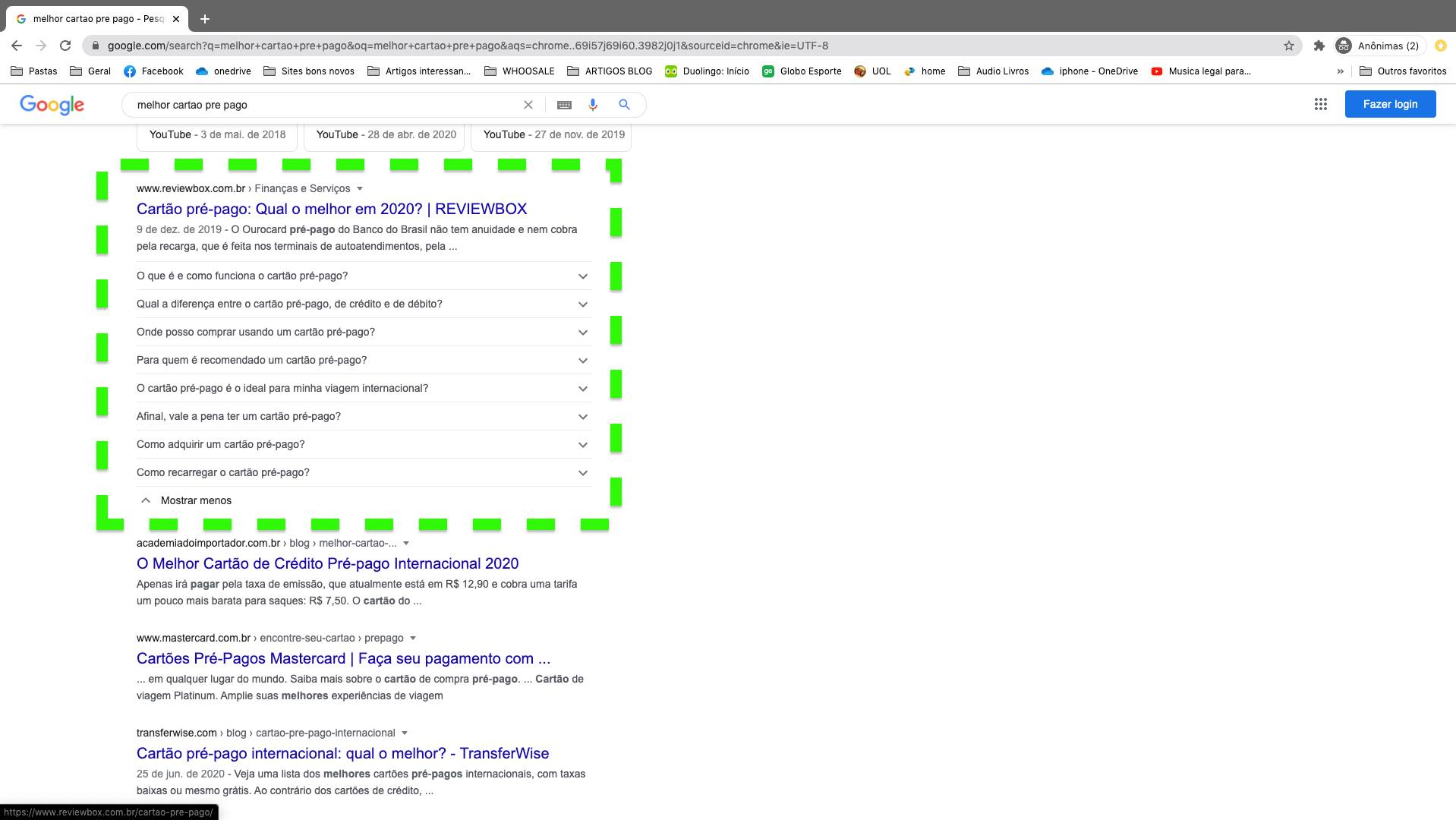Open the Musica legal YouTube bookmark
Image resolution: width=1456 pixels, height=820 pixels.
pos(1203,71)
